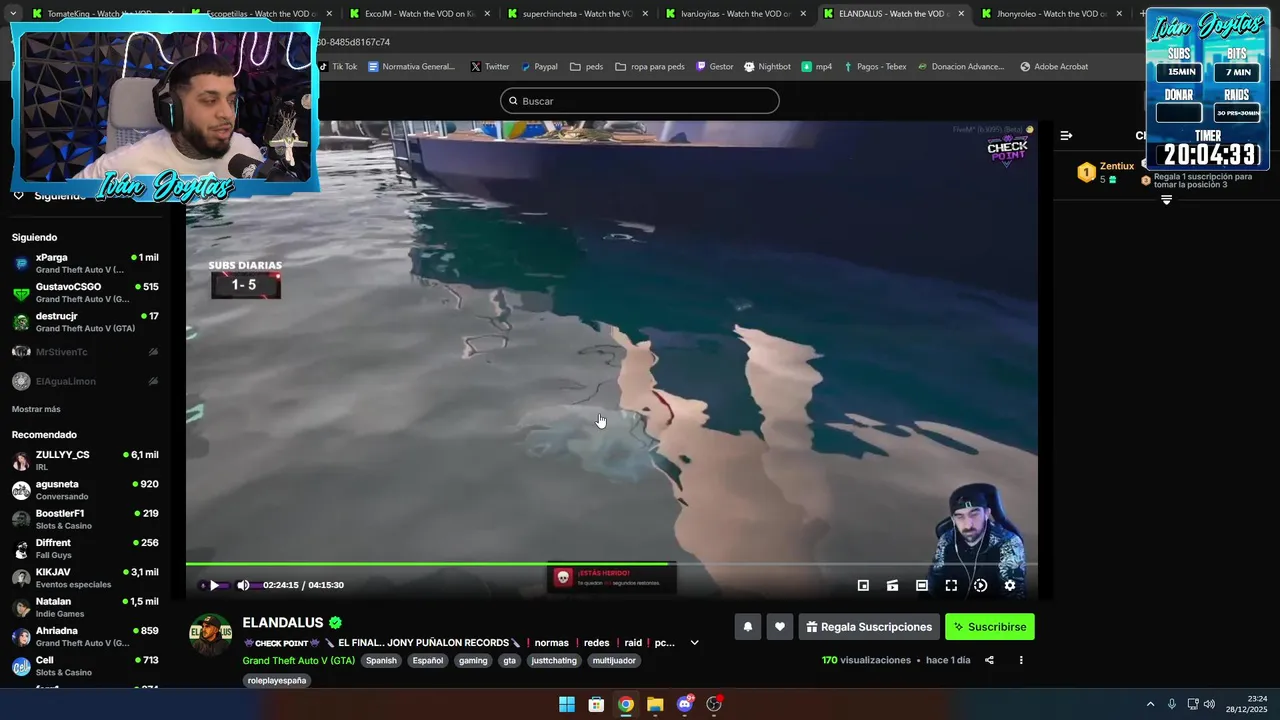Open xParga channel in Siguiendo list
The image size is (1280, 720).
(x=85, y=264)
